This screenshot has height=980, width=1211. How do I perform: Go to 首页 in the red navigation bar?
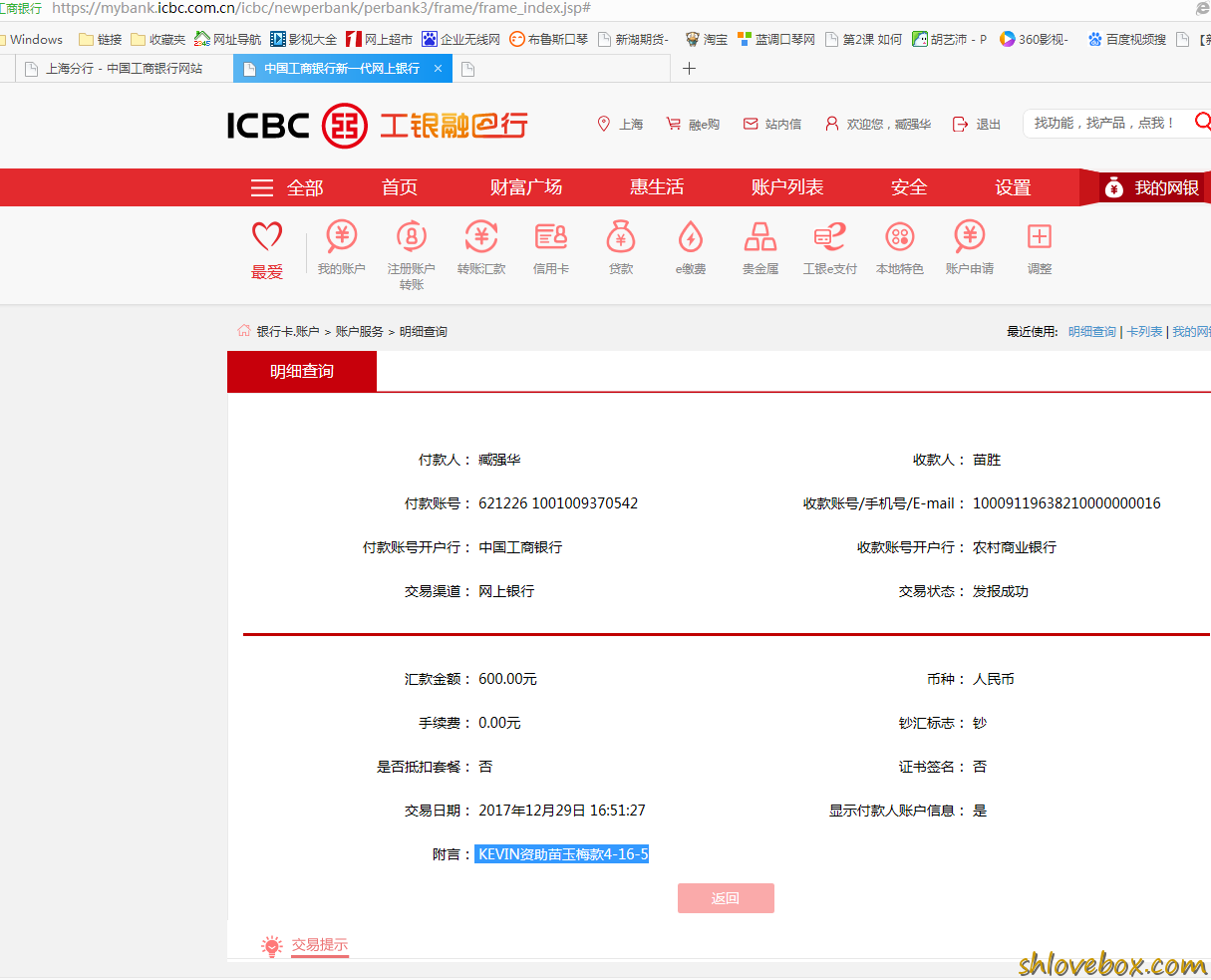(400, 187)
